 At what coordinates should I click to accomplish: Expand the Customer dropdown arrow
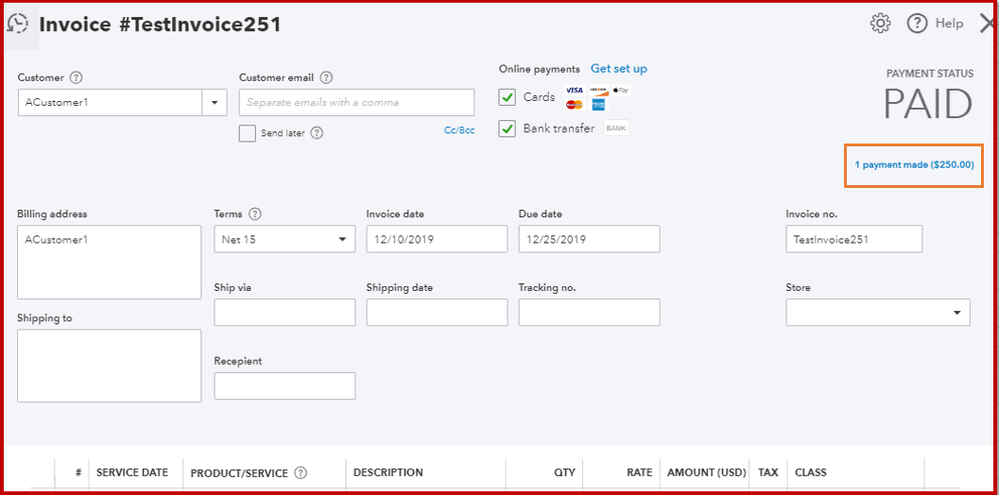tap(215, 103)
